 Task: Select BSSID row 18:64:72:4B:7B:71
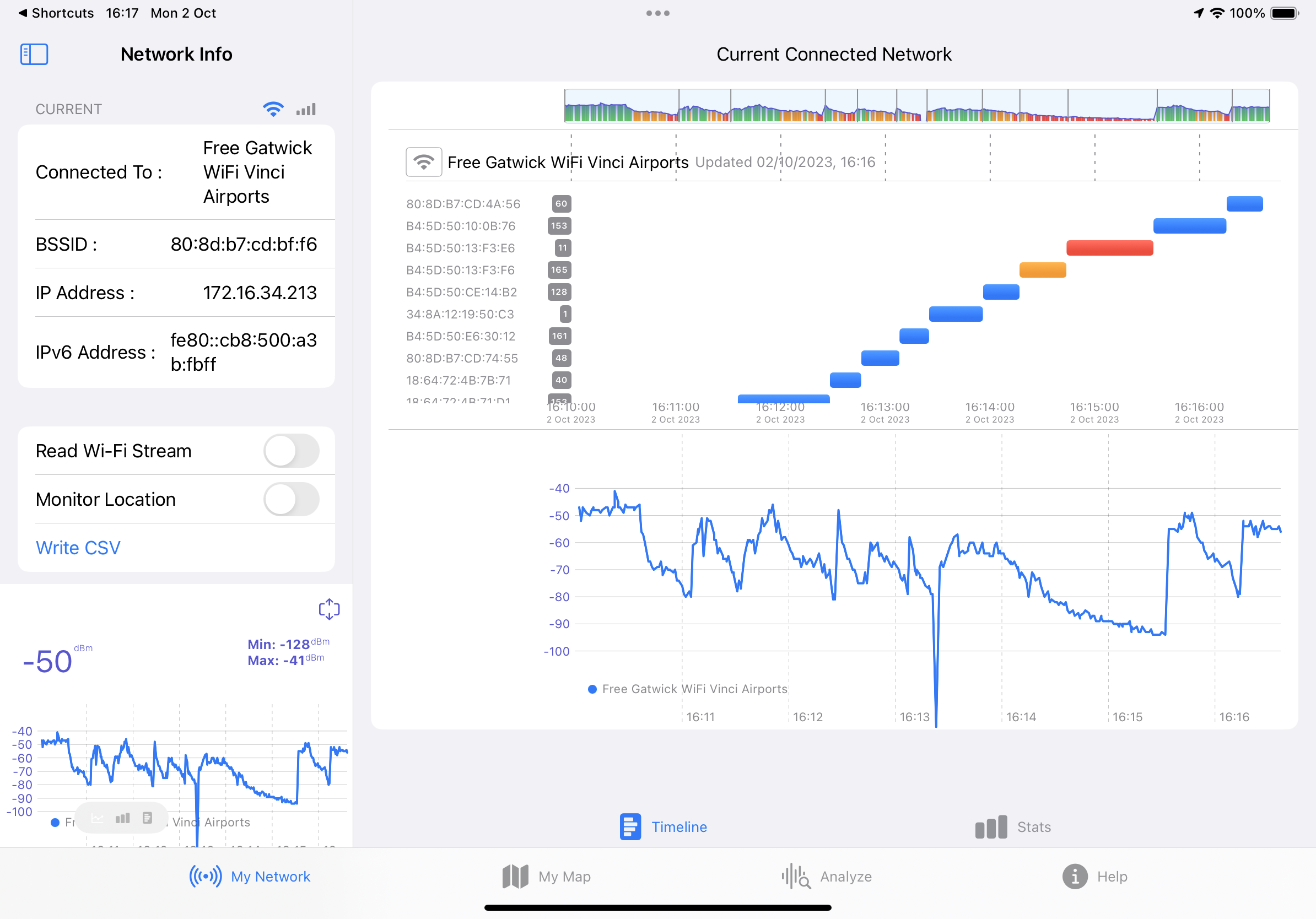coord(459,380)
